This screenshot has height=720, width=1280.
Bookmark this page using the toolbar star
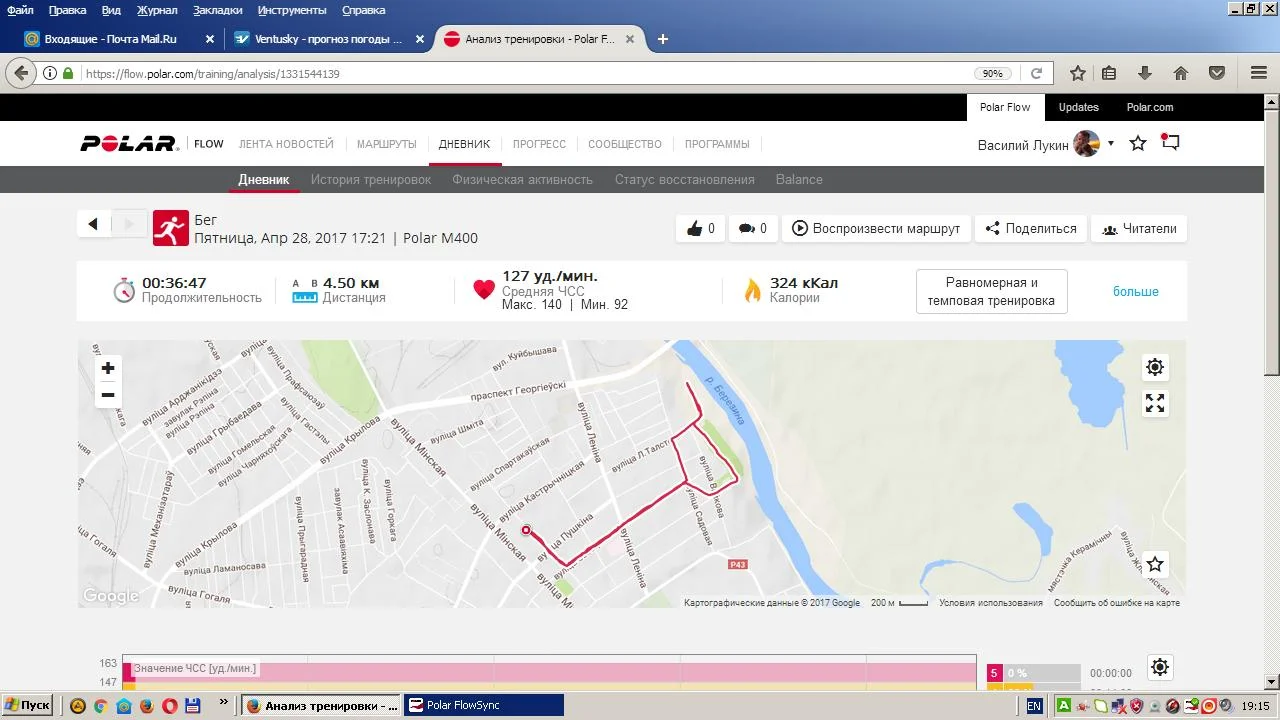click(x=1078, y=73)
